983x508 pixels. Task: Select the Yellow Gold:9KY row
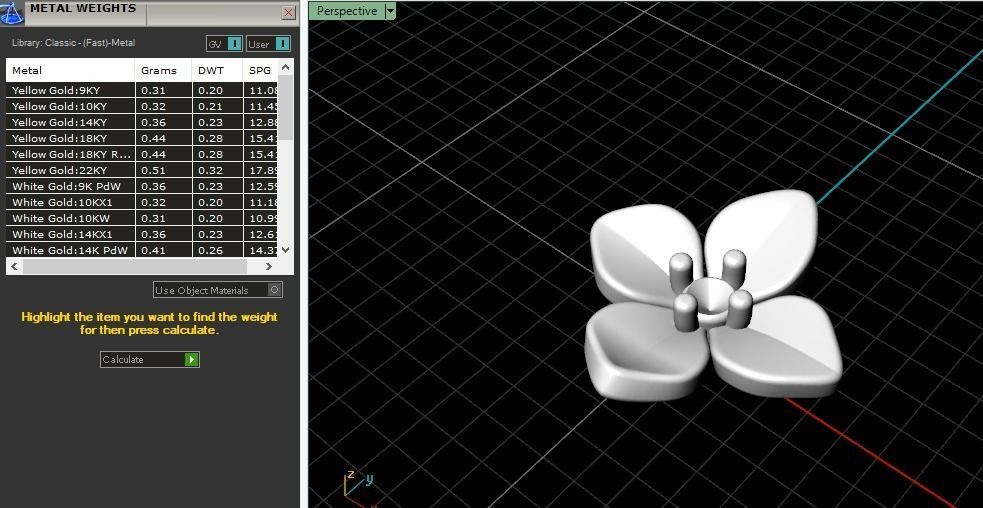(142, 90)
